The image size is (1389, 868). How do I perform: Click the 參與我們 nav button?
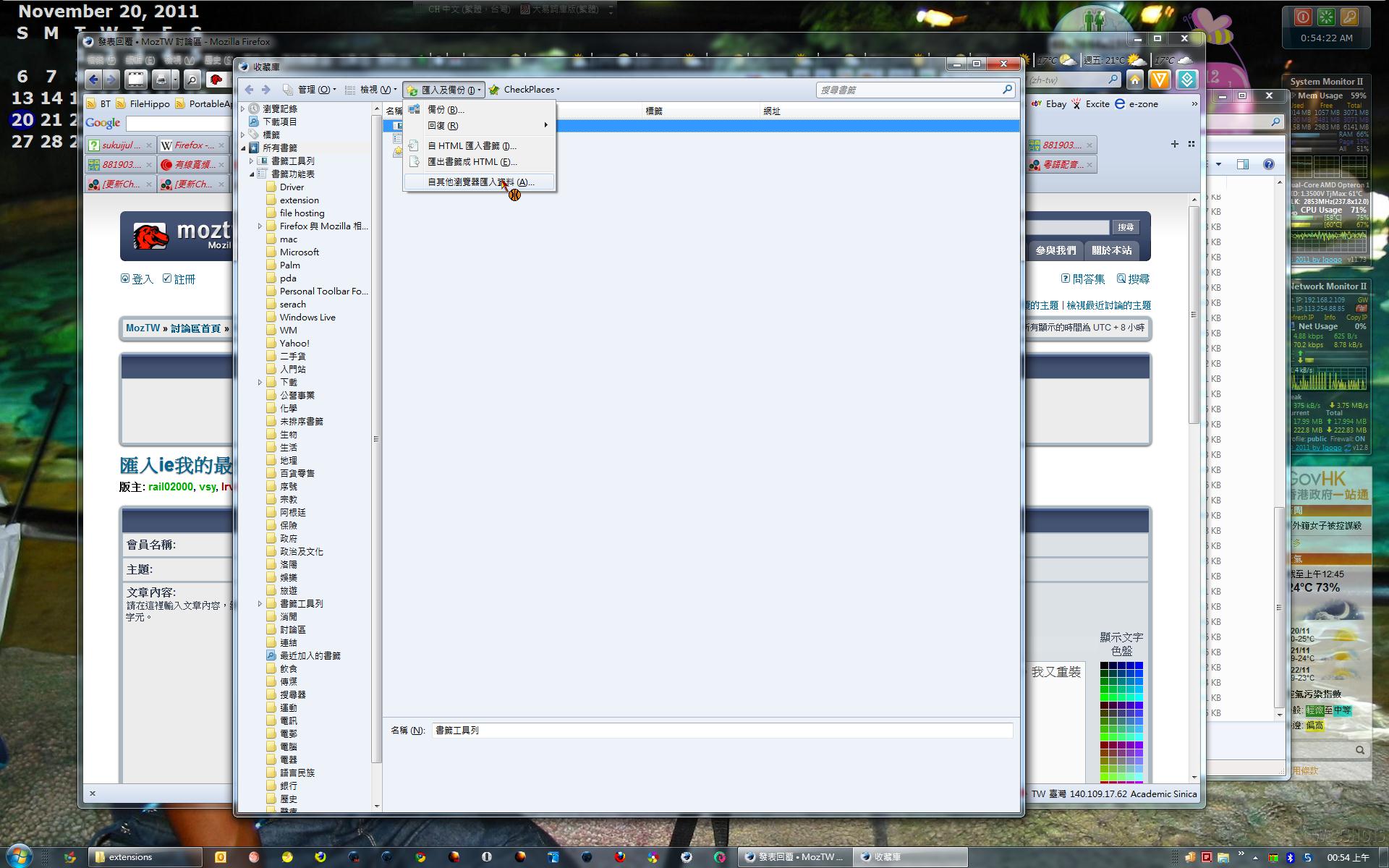click(1055, 250)
